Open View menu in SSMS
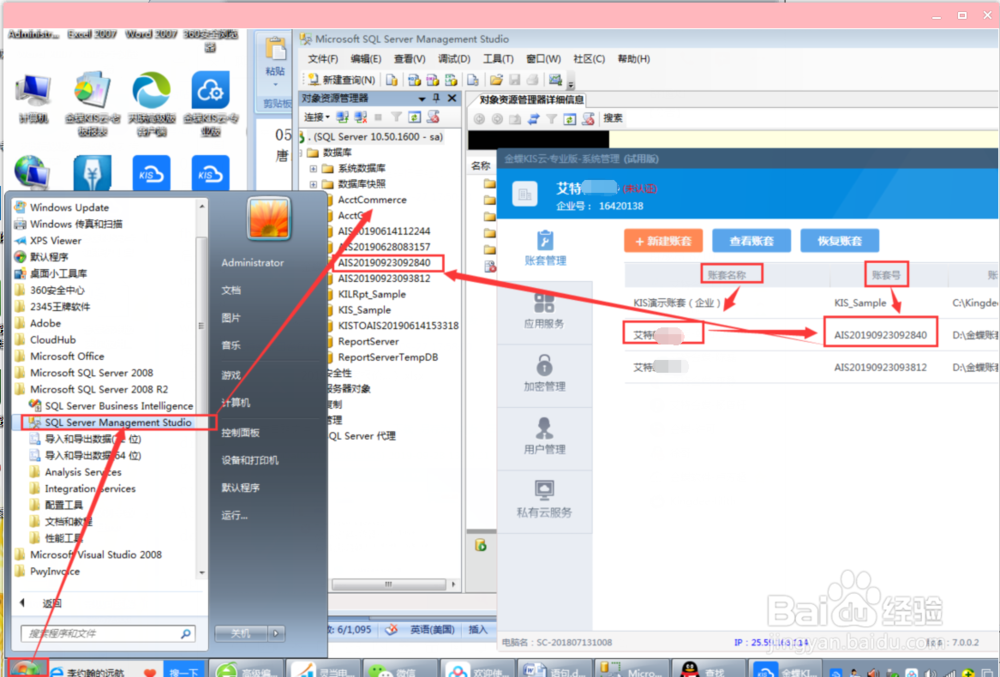 [x=409, y=59]
